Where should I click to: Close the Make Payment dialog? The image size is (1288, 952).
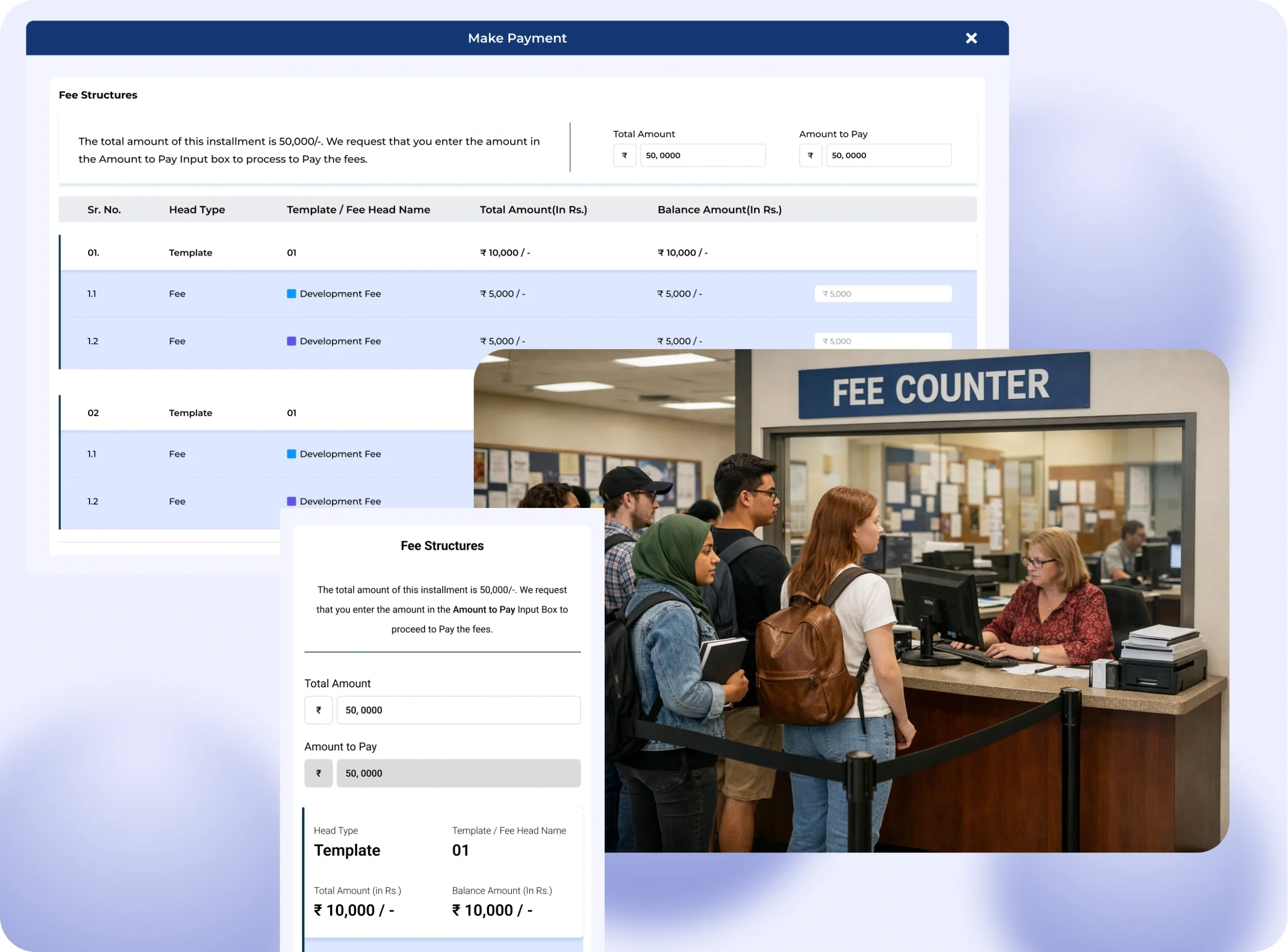pyautogui.click(x=971, y=38)
